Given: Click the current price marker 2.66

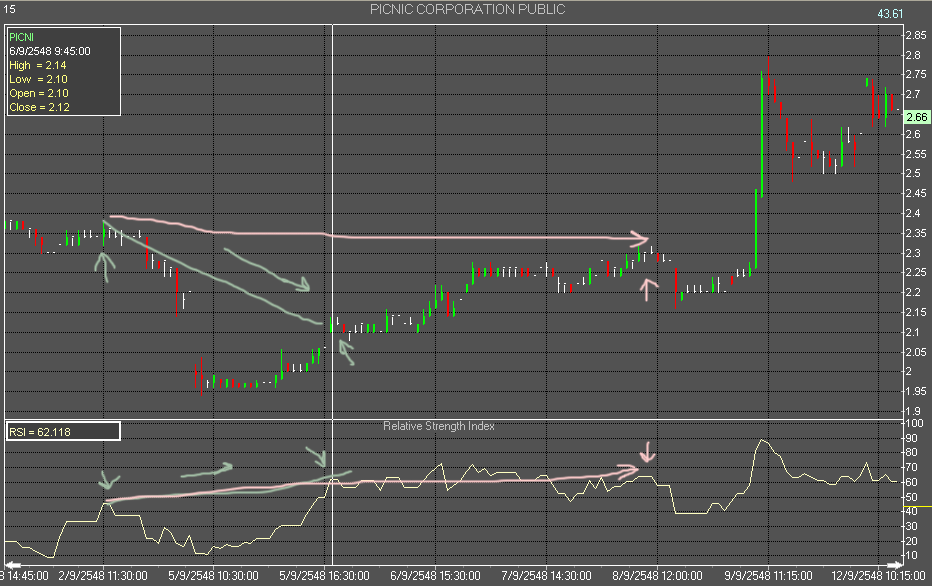Looking at the screenshot, I should pos(917,117).
